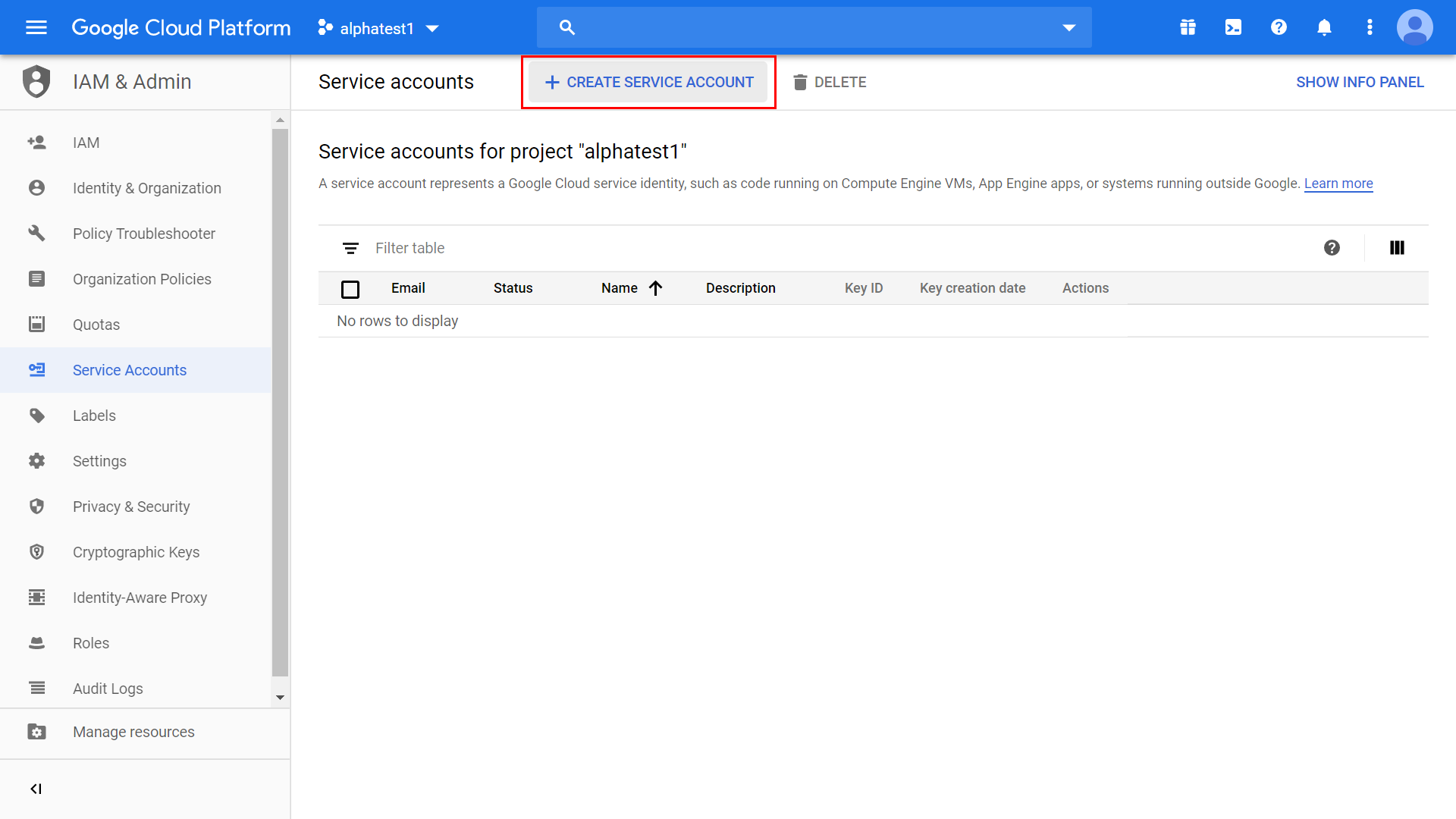Click the user account avatar
Image resolution: width=1456 pixels, height=819 pixels.
click(x=1414, y=28)
